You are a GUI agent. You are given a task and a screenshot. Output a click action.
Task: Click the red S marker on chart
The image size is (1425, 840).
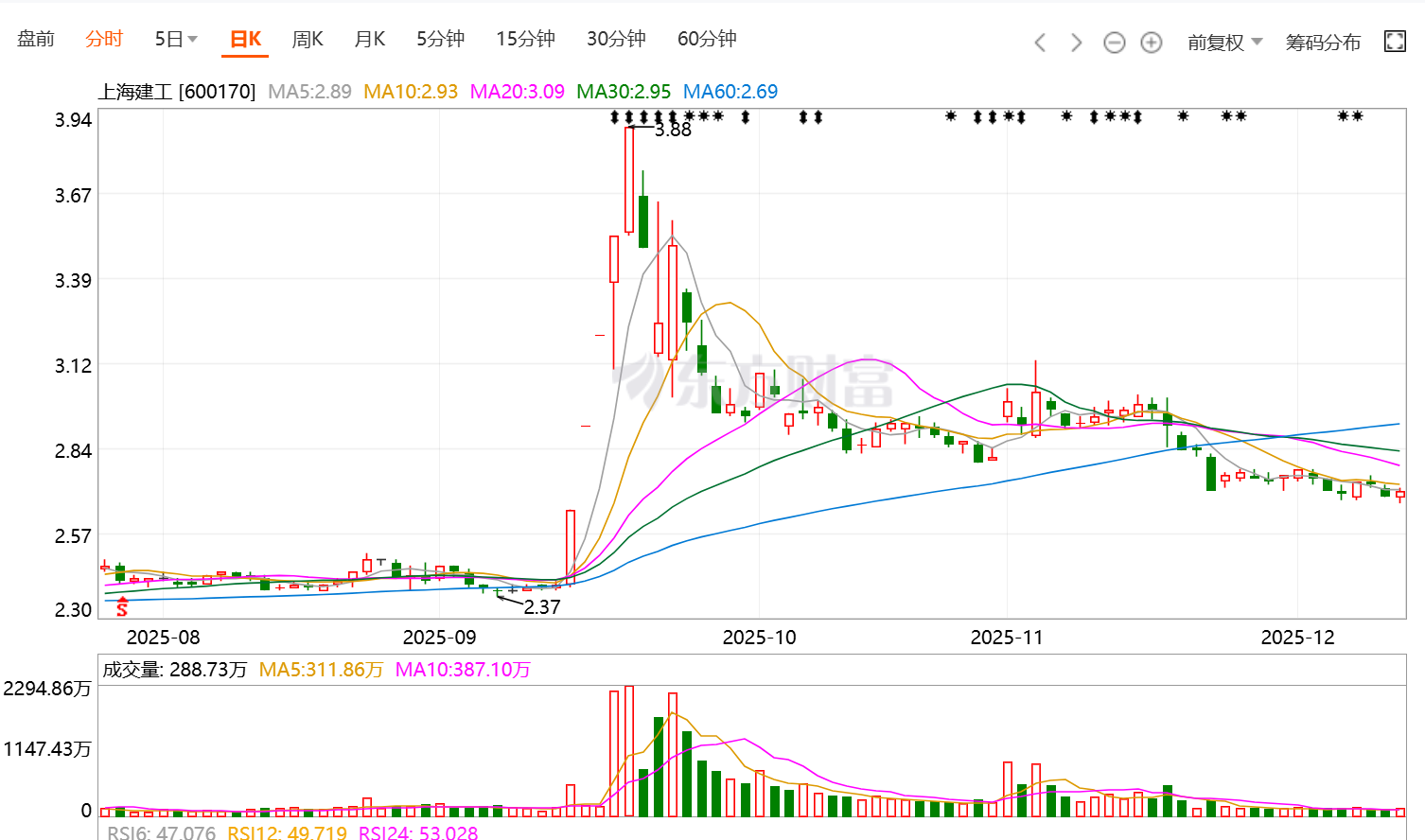[122, 607]
